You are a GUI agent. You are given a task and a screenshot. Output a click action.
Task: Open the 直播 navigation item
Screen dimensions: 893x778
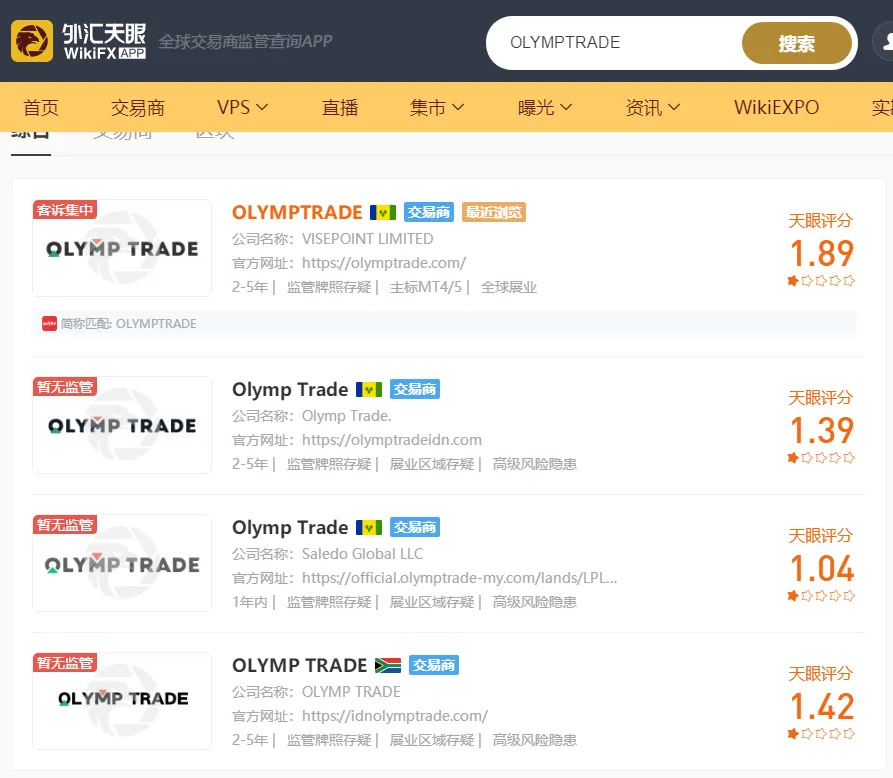point(339,107)
